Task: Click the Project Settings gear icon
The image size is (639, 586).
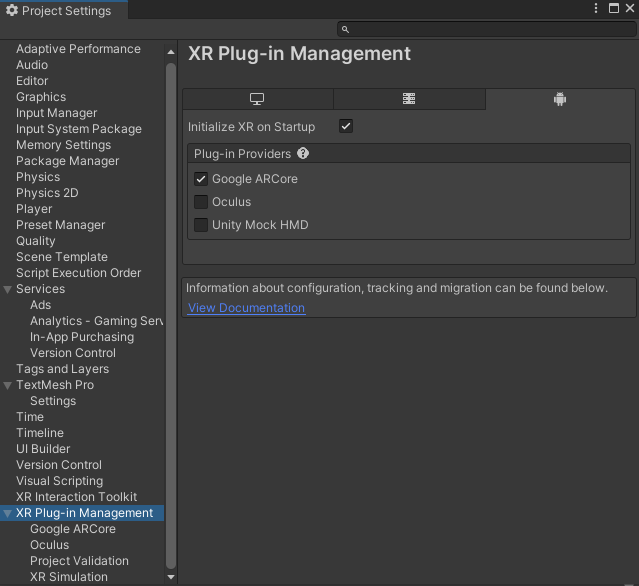Action: click(x=12, y=10)
